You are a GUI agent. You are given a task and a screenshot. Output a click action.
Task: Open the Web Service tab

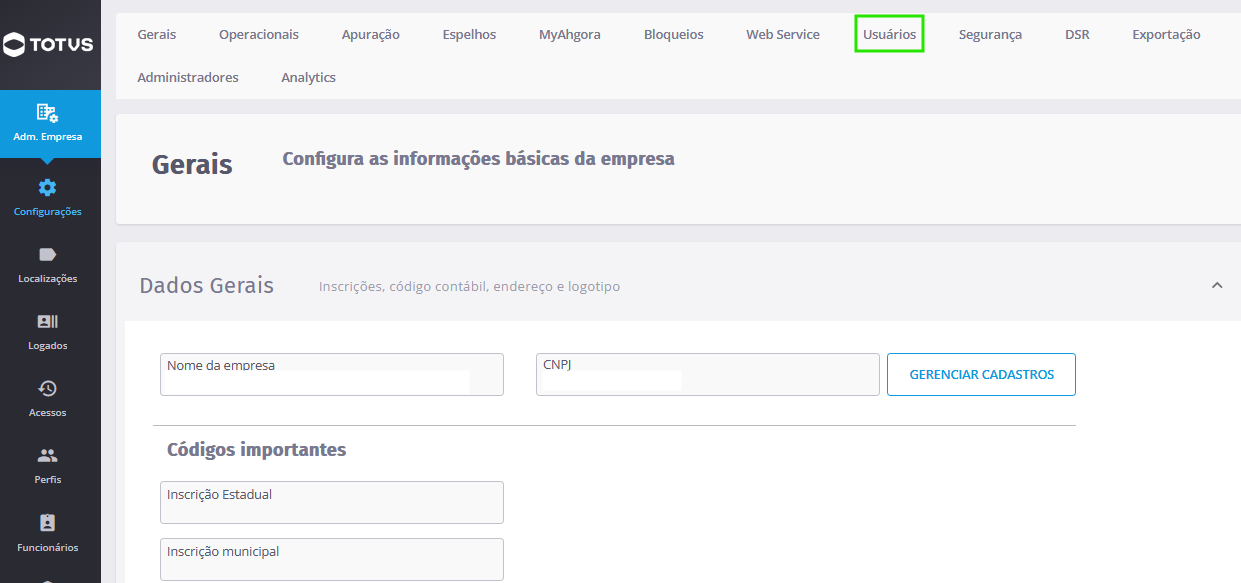783,34
